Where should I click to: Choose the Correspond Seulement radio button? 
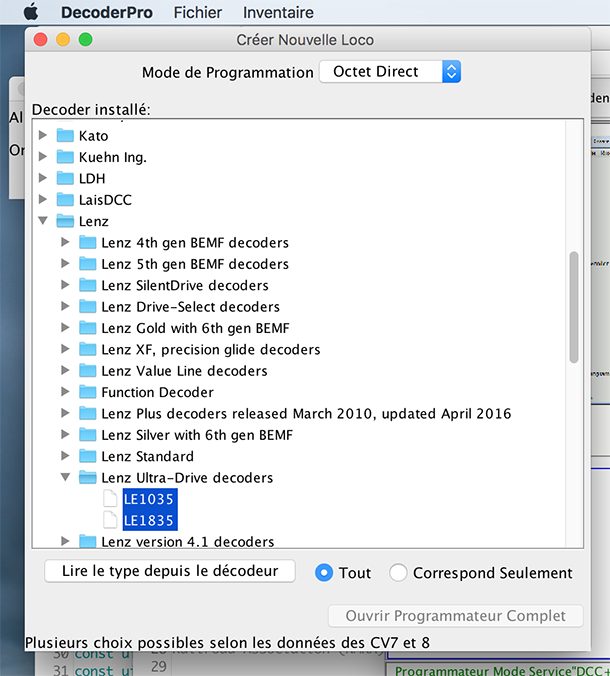[x=397, y=573]
